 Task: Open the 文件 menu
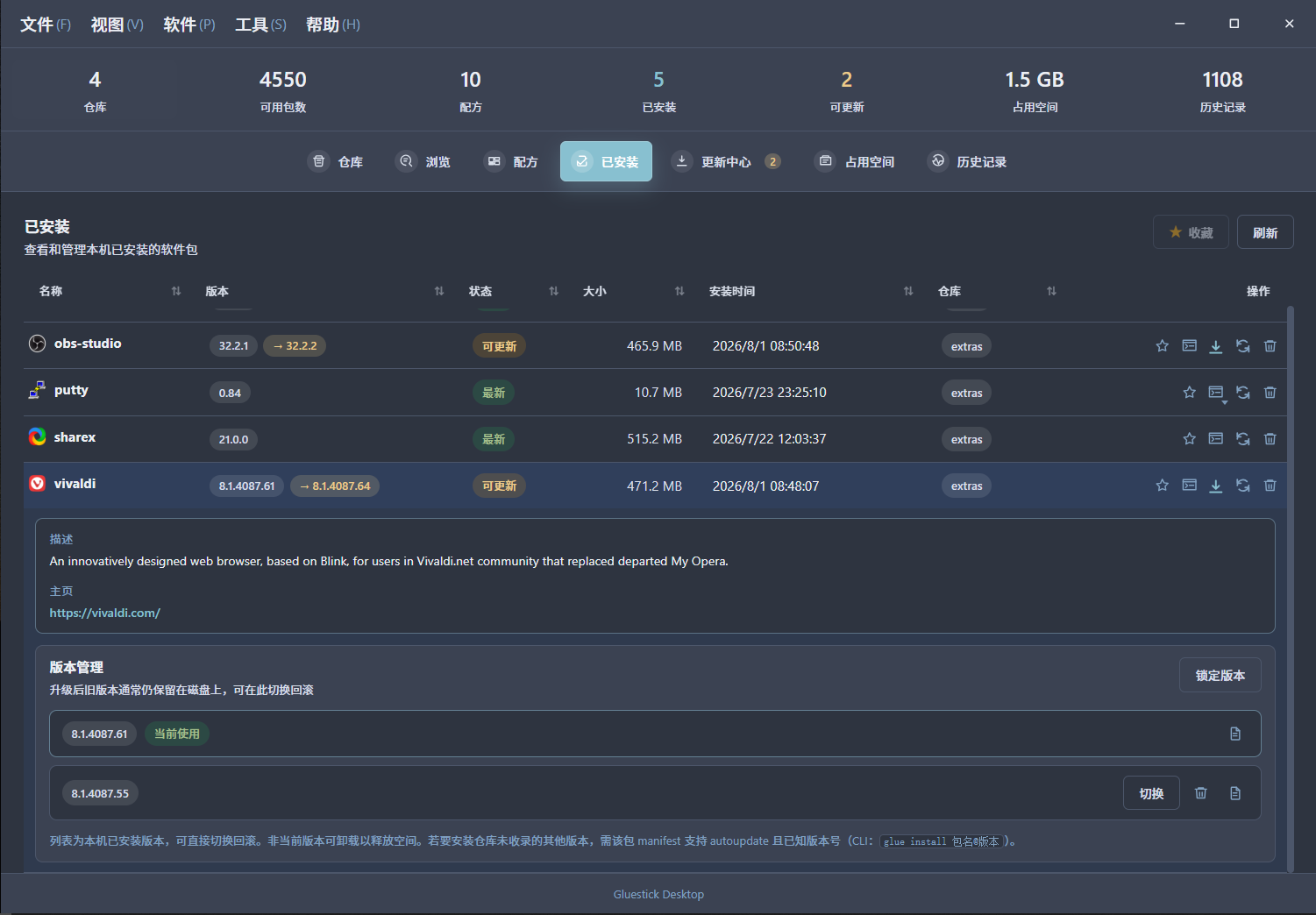(x=46, y=25)
